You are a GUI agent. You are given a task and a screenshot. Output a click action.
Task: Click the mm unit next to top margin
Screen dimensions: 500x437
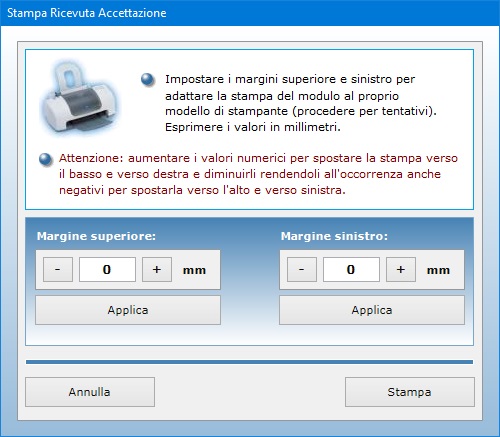pos(194,270)
